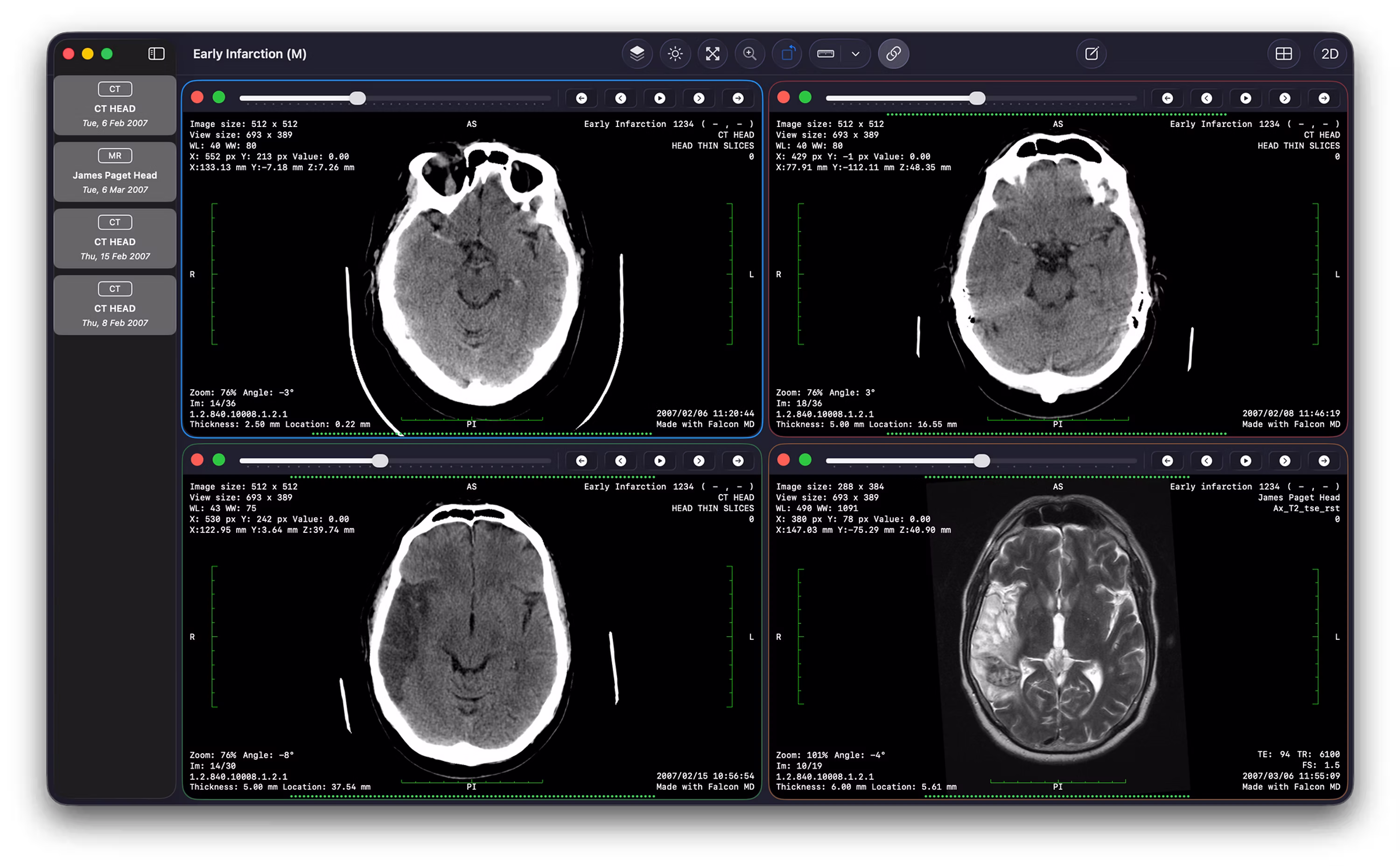Toggle the 2D view mode button
This screenshot has height=867, width=1400.
click(1330, 54)
